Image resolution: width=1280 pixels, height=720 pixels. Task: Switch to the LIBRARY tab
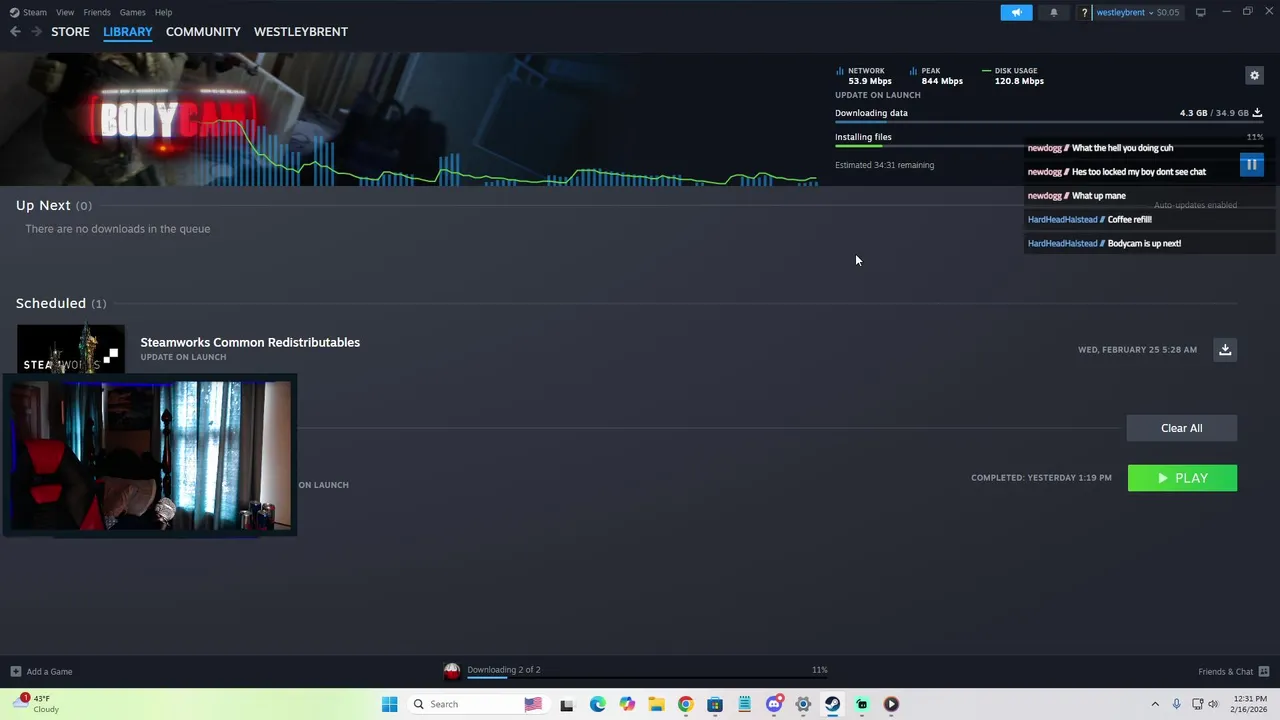click(128, 32)
